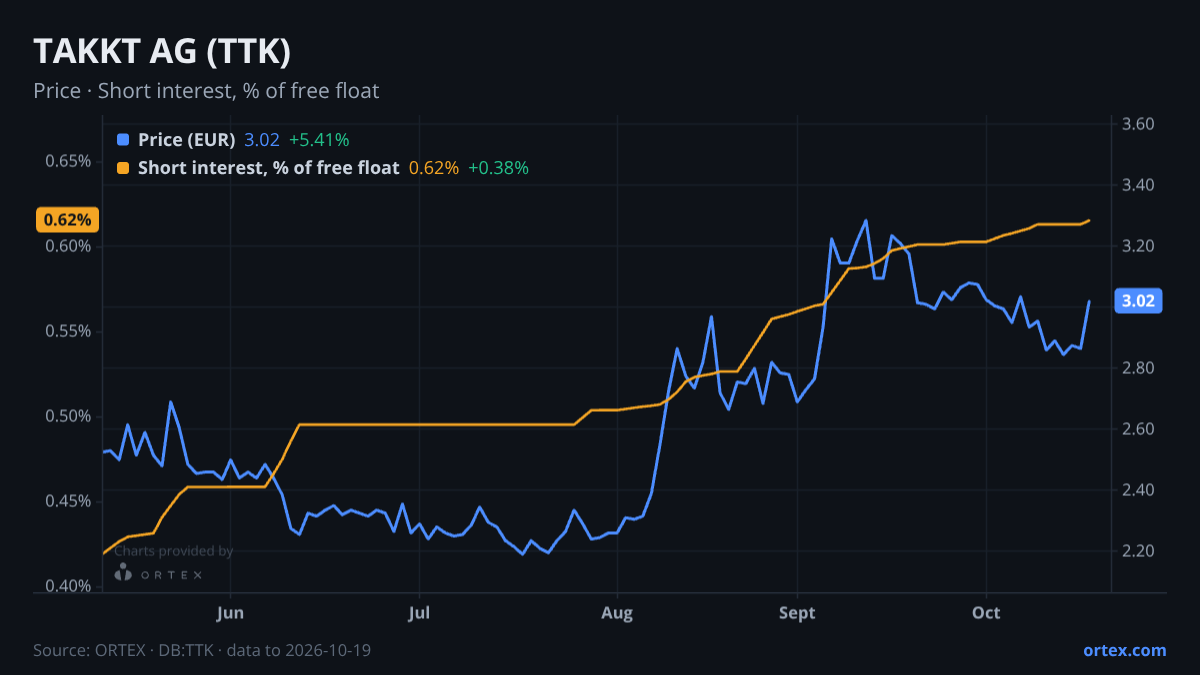Image resolution: width=1200 pixels, height=675 pixels.
Task: Click the Sept x-axis label
Action: [x=797, y=612]
